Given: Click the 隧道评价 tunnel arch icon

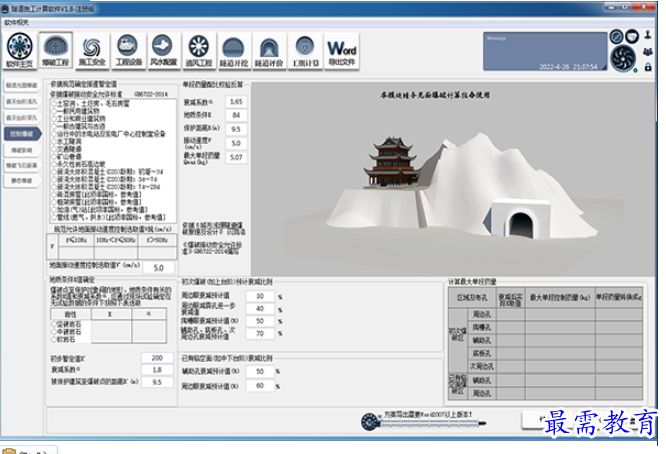Looking at the screenshot, I should tap(269, 51).
